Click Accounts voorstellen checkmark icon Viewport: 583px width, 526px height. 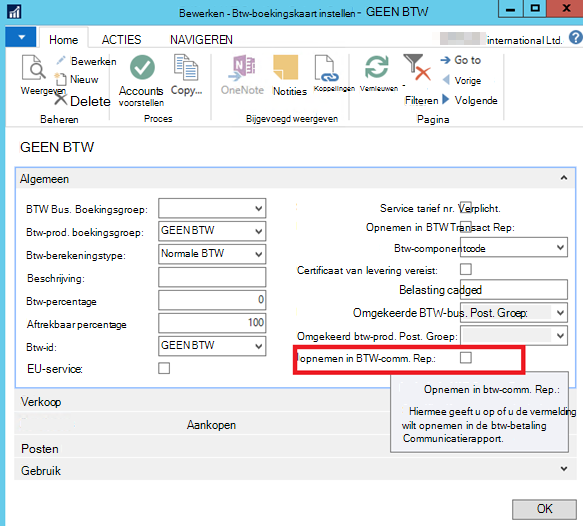tap(142, 67)
